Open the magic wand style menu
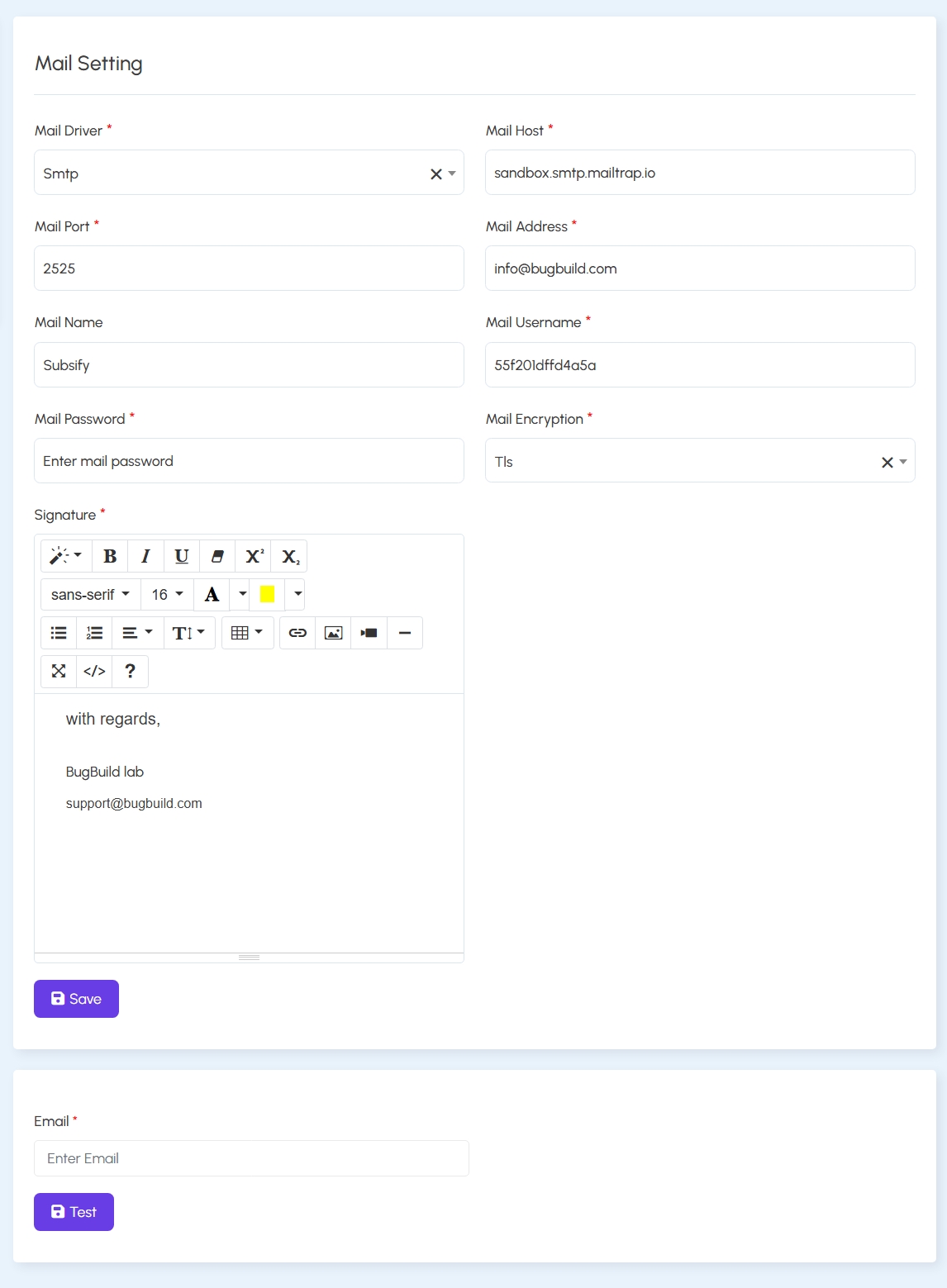947x1288 pixels. (66, 556)
